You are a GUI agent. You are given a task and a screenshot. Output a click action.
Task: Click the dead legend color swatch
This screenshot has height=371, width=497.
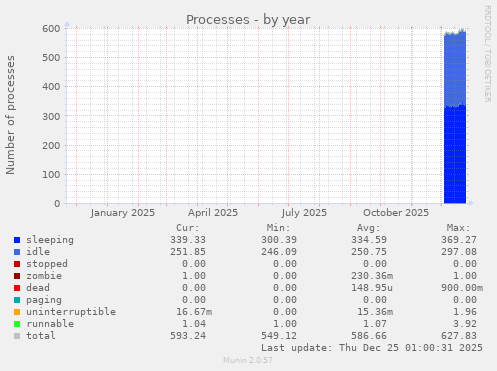[x=17, y=288]
